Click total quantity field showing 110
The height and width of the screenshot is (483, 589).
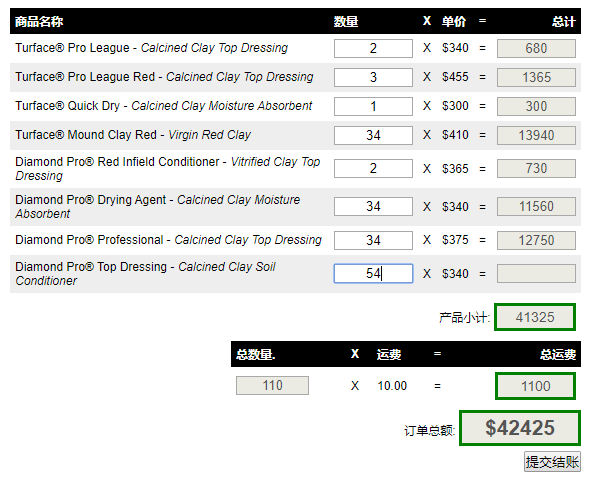click(x=272, y=385)
